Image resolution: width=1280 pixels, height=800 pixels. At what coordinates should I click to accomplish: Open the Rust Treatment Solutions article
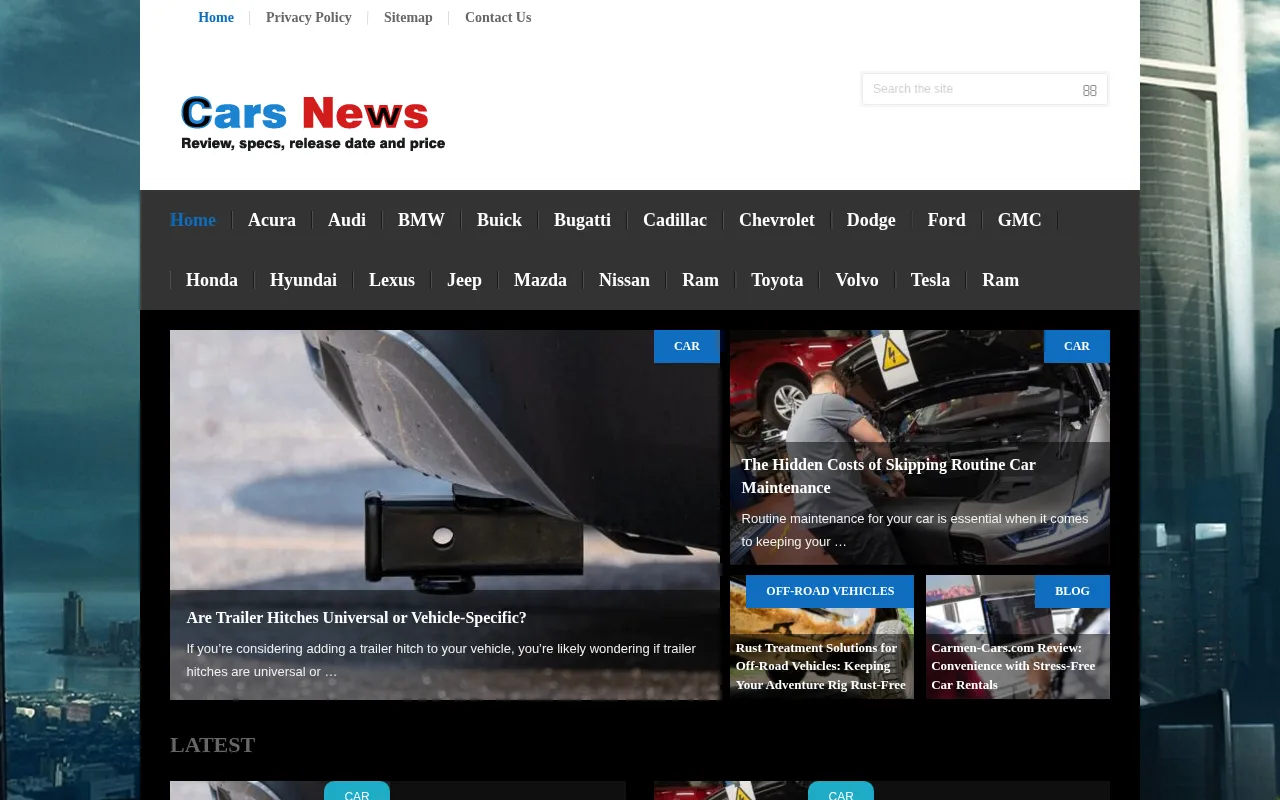click(x=820, y=666)
